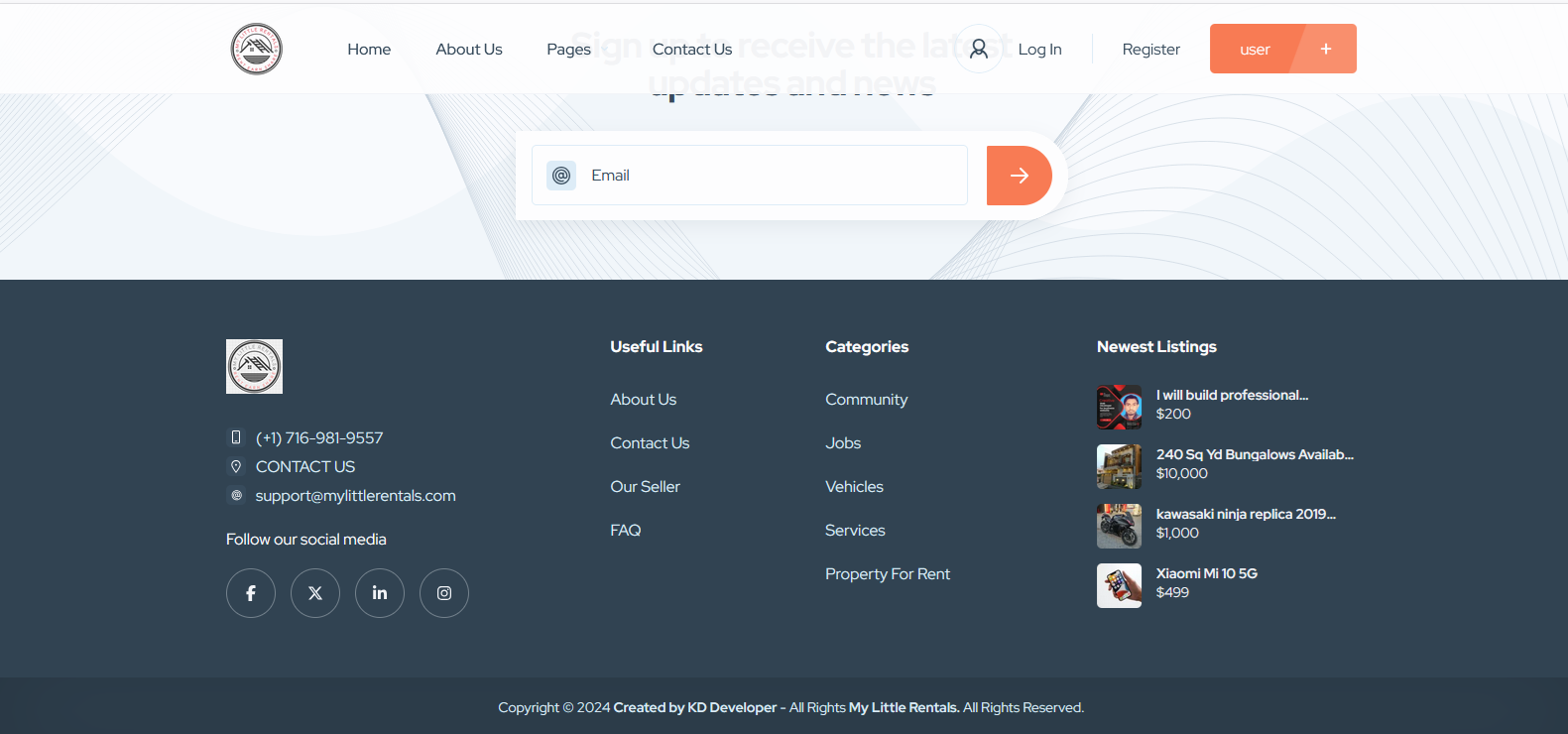Open the Pages menu in navigation

coord(568,50)
